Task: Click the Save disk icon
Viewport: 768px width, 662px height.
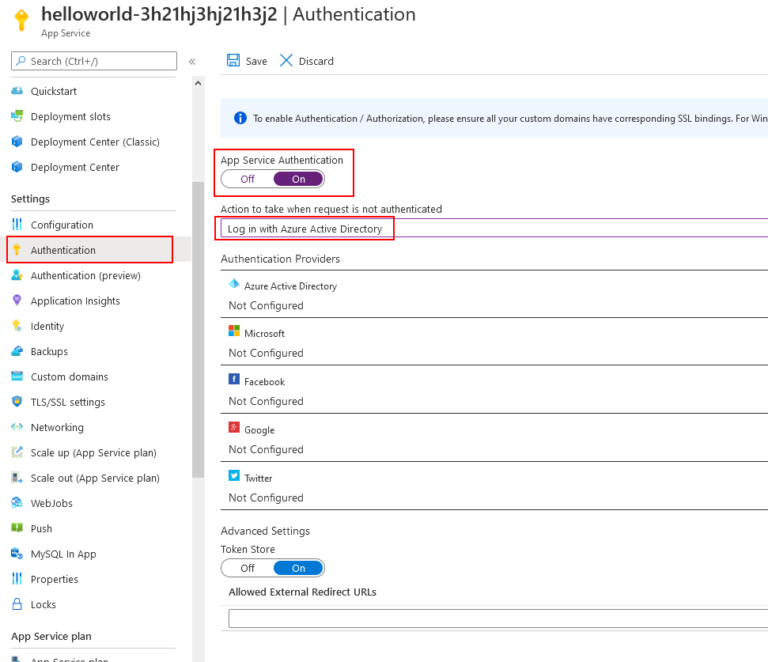Action: [x=233, y=61]
